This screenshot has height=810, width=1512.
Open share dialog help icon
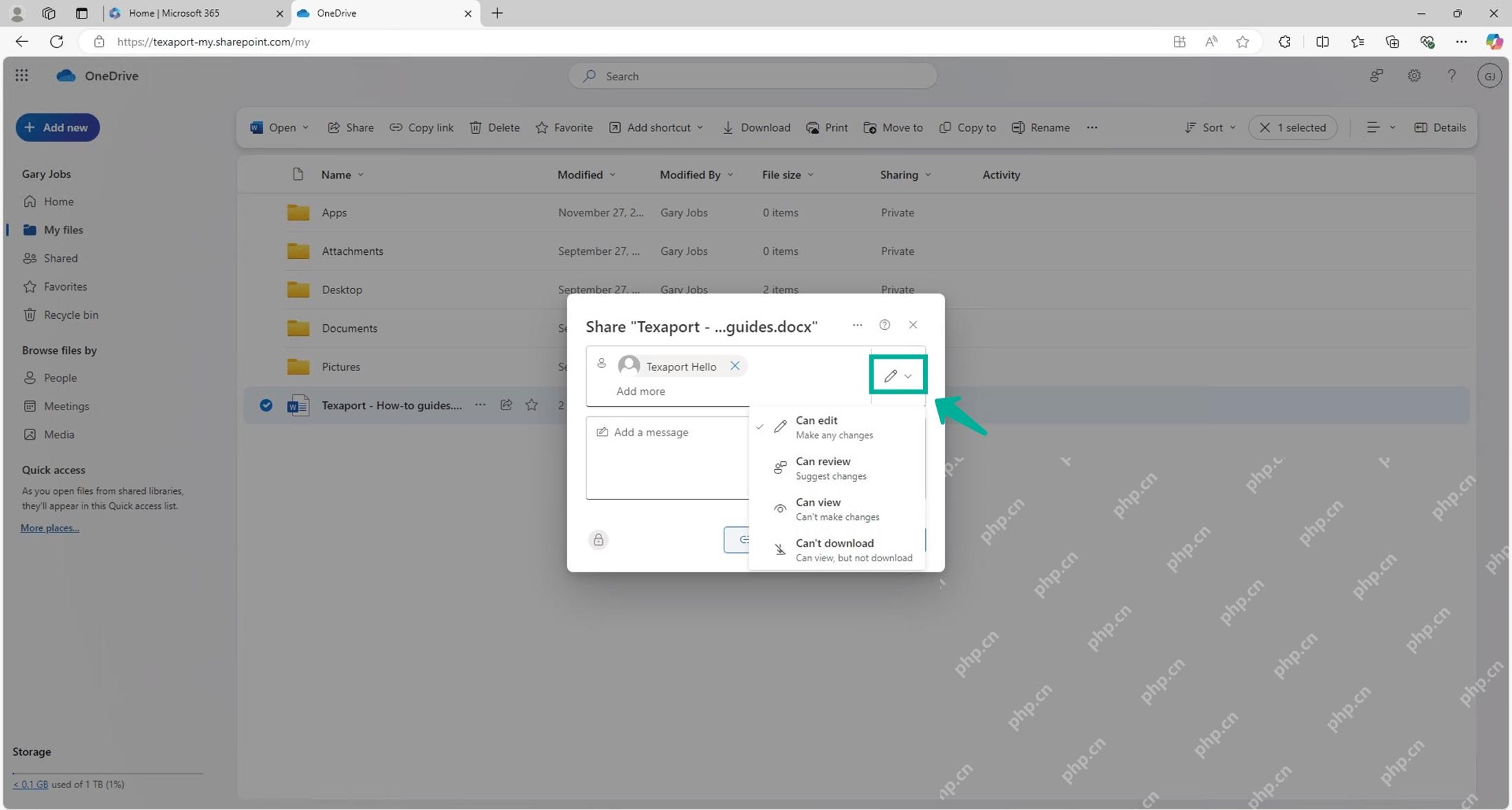coord(885,324)
